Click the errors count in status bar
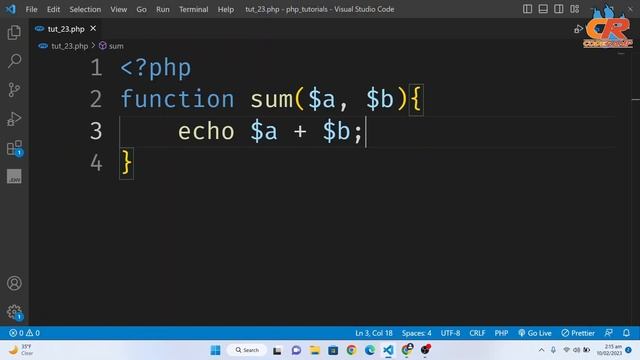This screenshot has height=360, width=640. pos(16,333)
